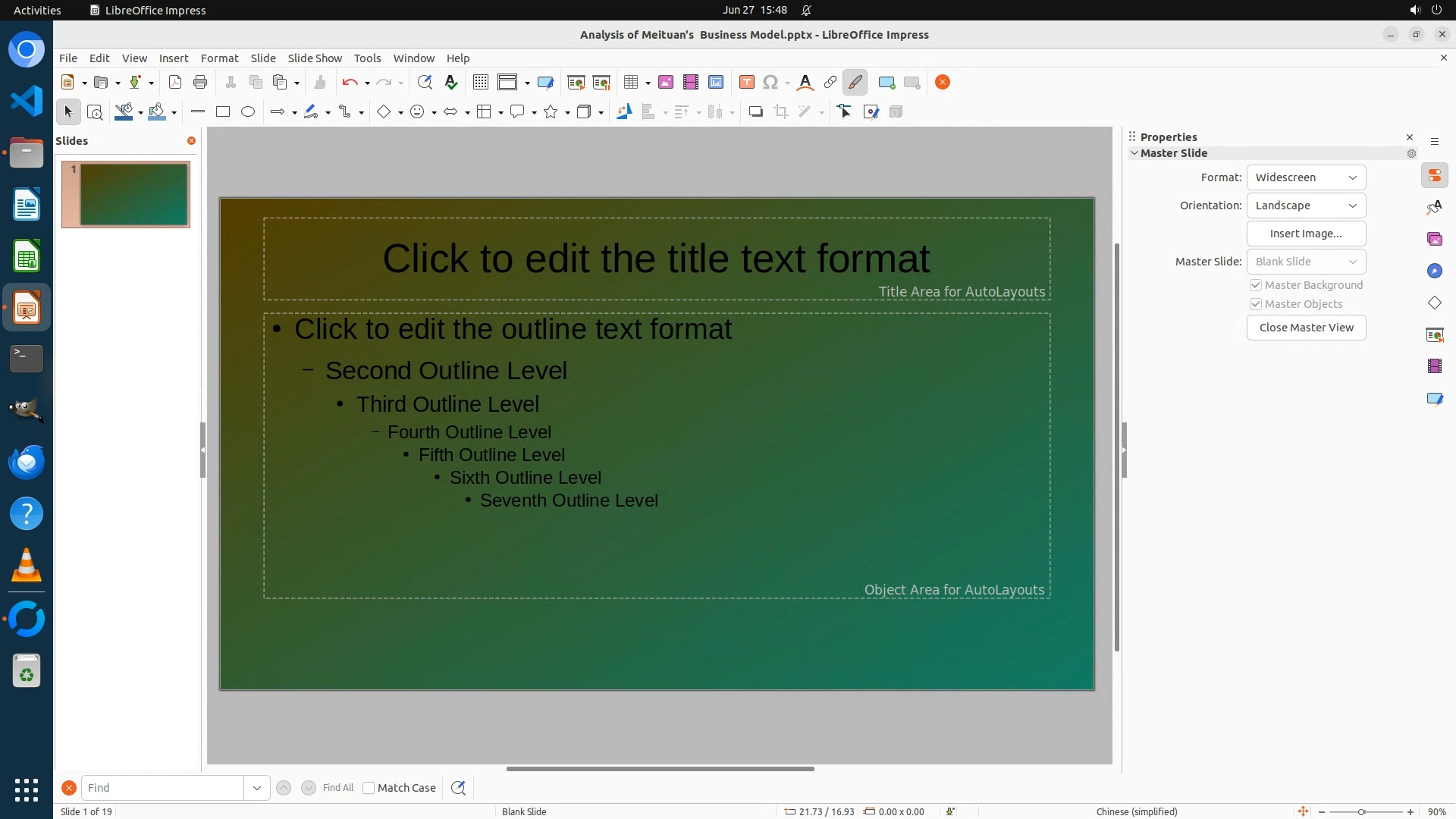1456x819 pixels.
Task: Click the Print toolbar icon
Action: coord(200,83)
